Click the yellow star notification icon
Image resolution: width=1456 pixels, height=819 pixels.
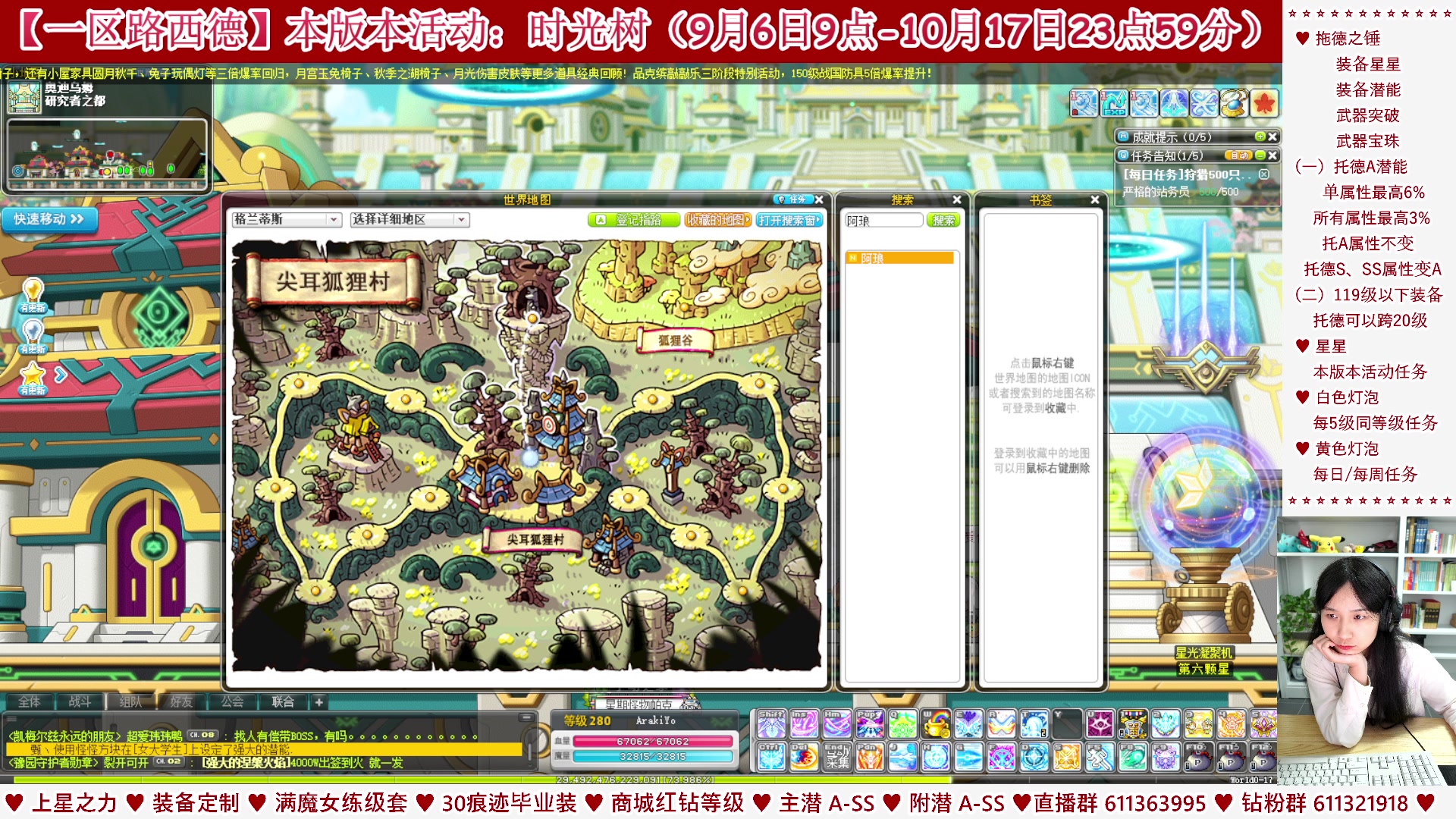[x=33, y=378]
